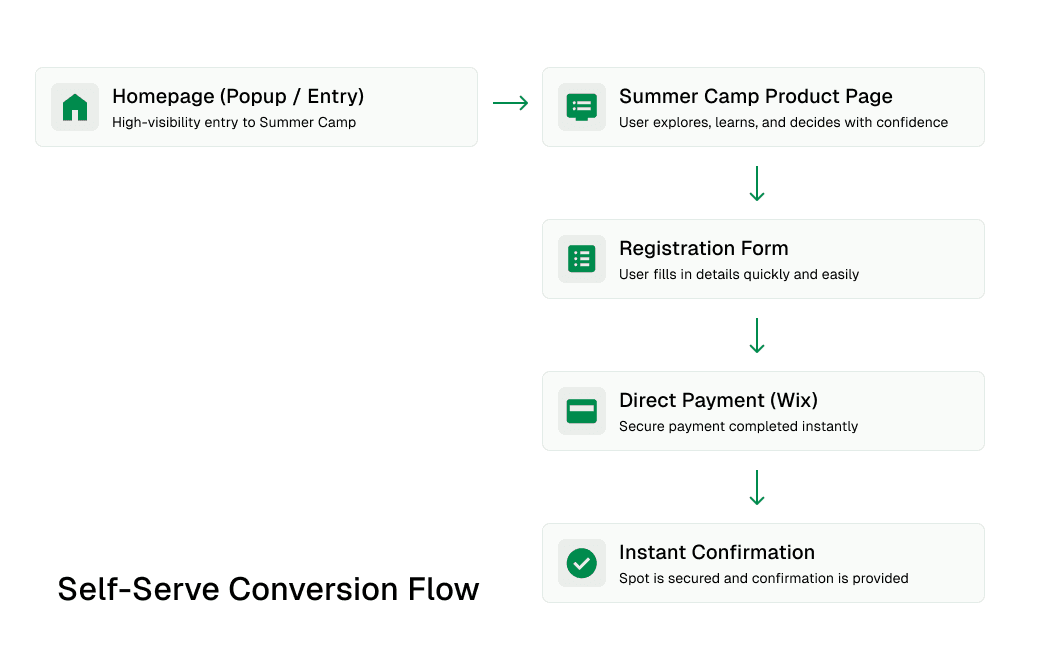
Task: Click the Instant Confirmation checkmark icon
Action: (581, 563)
